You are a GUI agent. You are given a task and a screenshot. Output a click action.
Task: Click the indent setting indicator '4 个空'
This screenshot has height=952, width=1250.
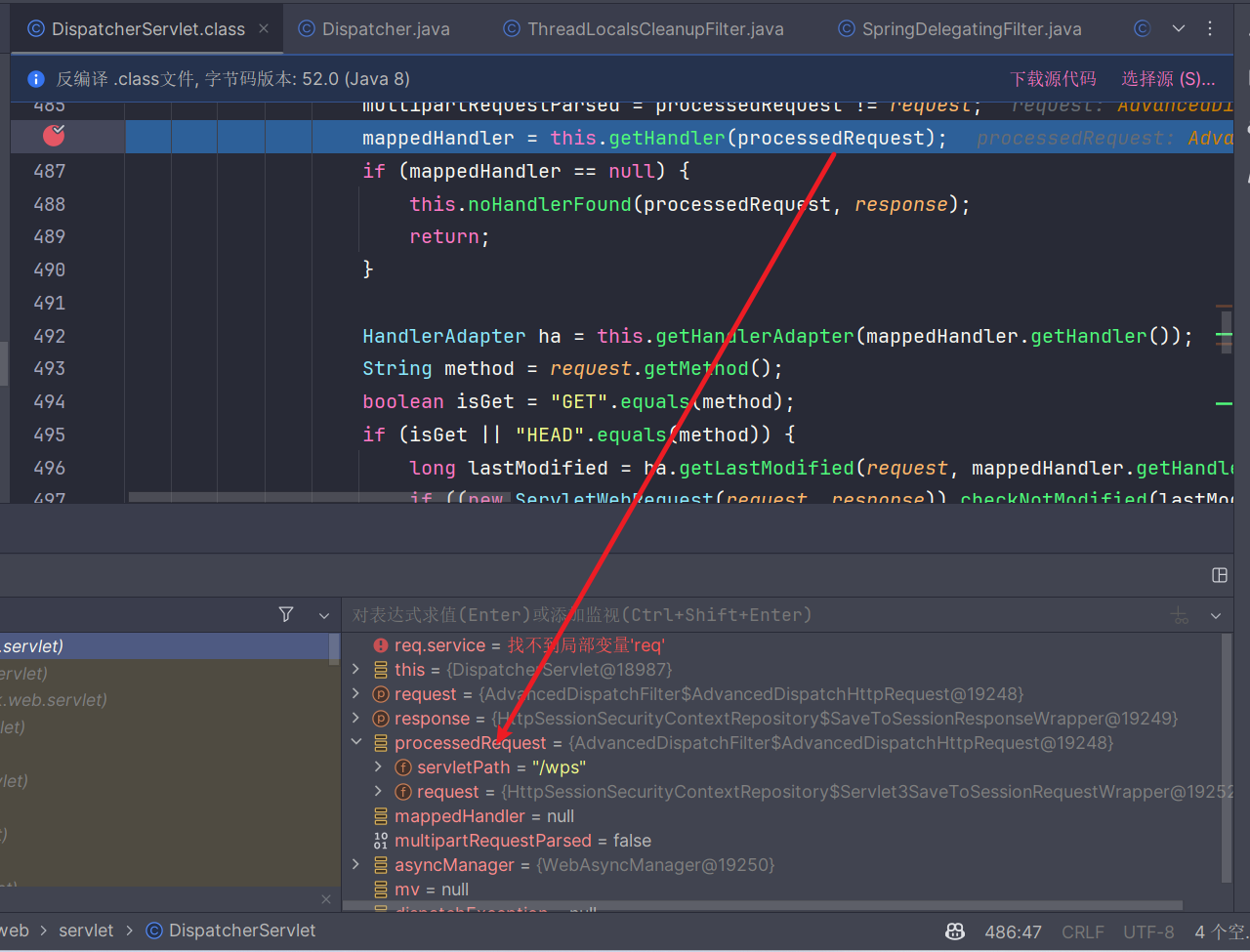tap(1221, 932)
